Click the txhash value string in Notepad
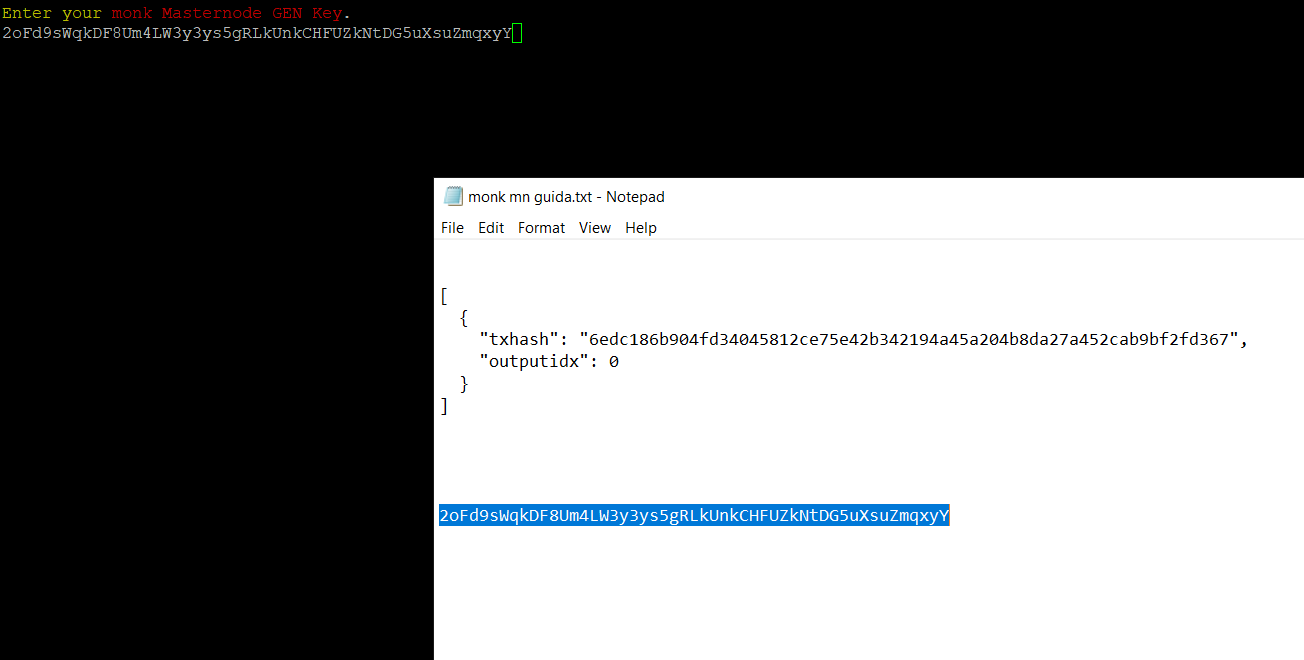Screen dimensions: 1304x660 point(910,339)
